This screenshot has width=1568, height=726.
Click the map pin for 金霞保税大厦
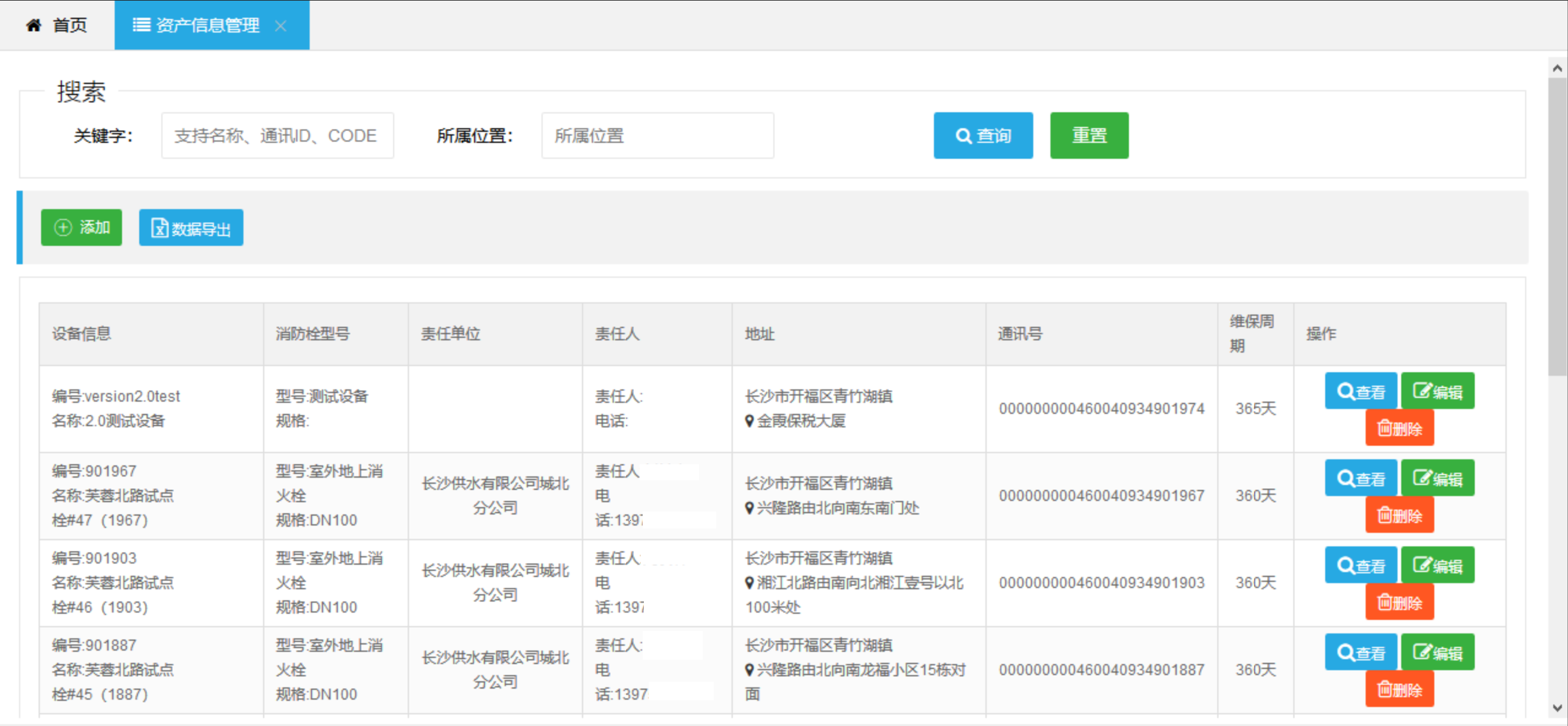[x=749, y=421]
